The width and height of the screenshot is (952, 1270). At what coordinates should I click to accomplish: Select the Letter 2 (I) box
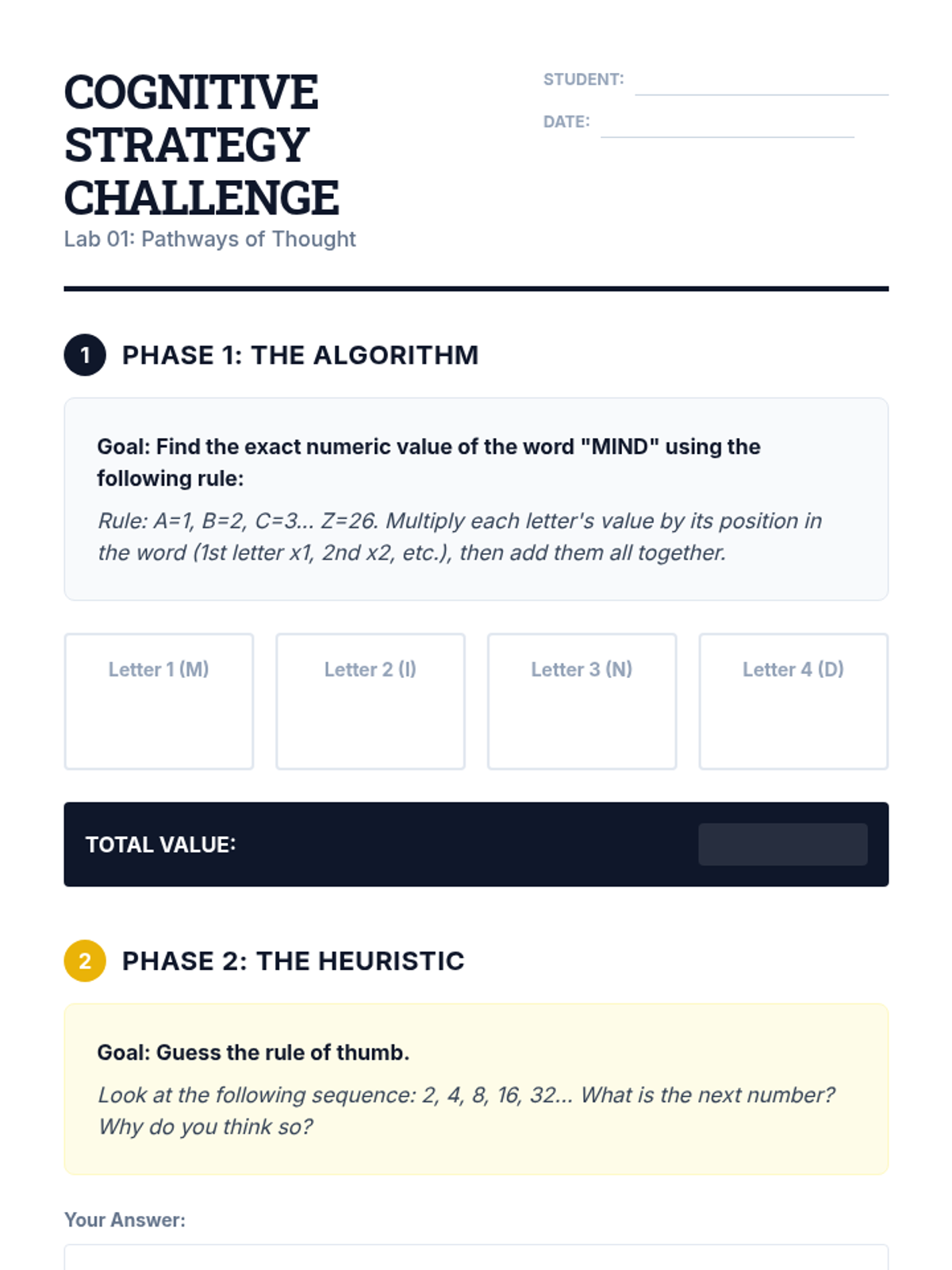point(370,702)
